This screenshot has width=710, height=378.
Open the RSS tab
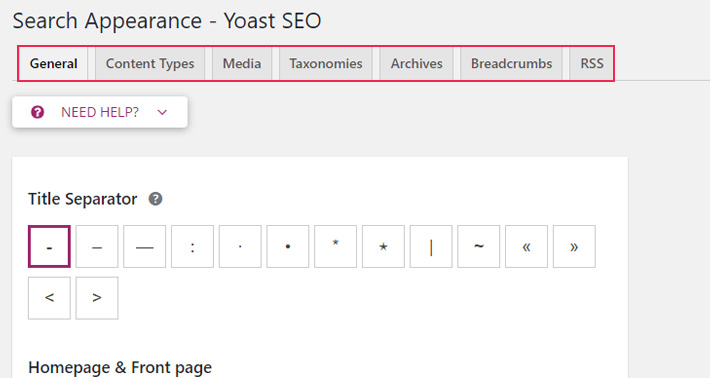[x=592, y=64]
